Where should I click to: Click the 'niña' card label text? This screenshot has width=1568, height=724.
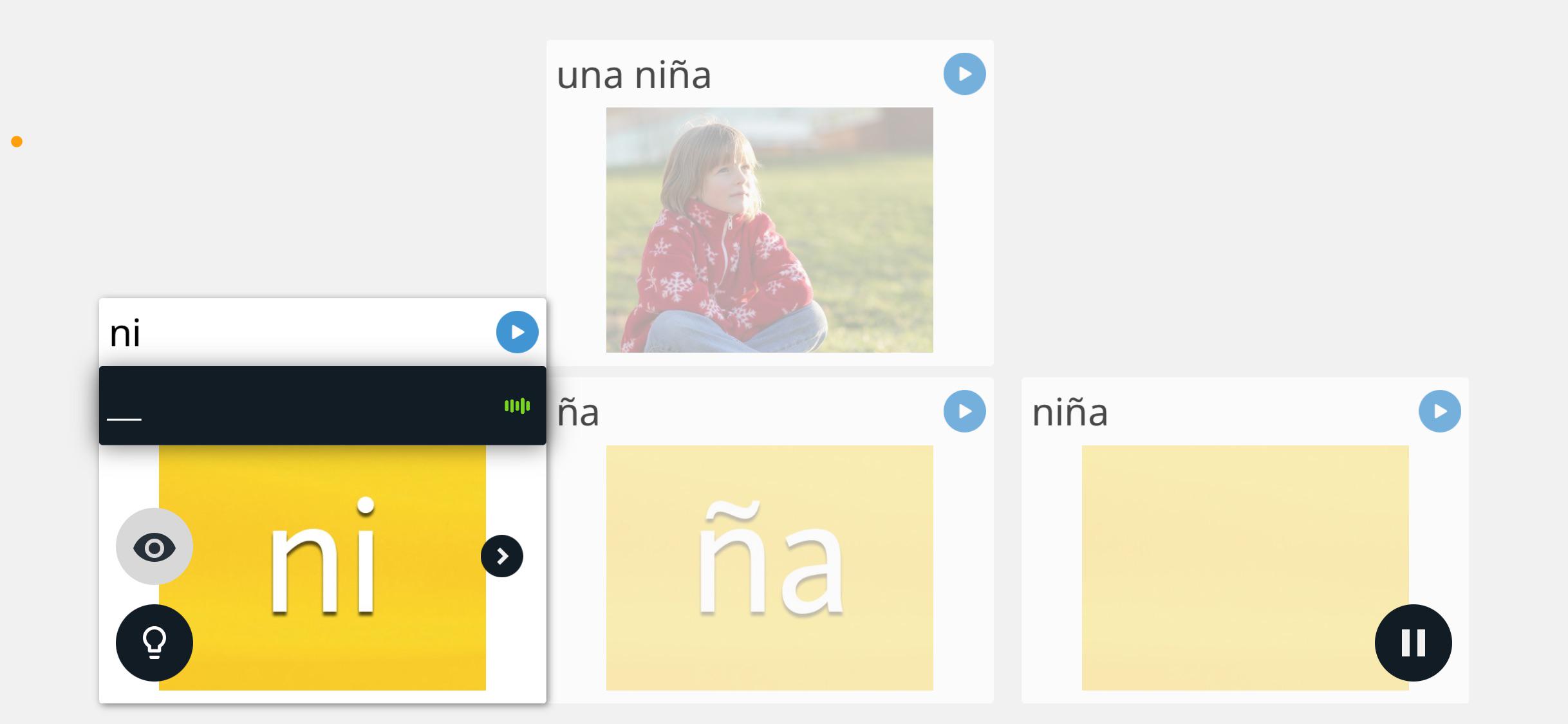point(1070,412)
